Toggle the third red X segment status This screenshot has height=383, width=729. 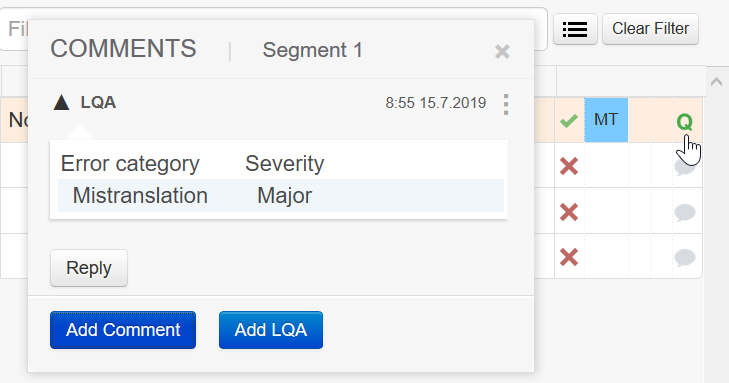pos(569,257)
